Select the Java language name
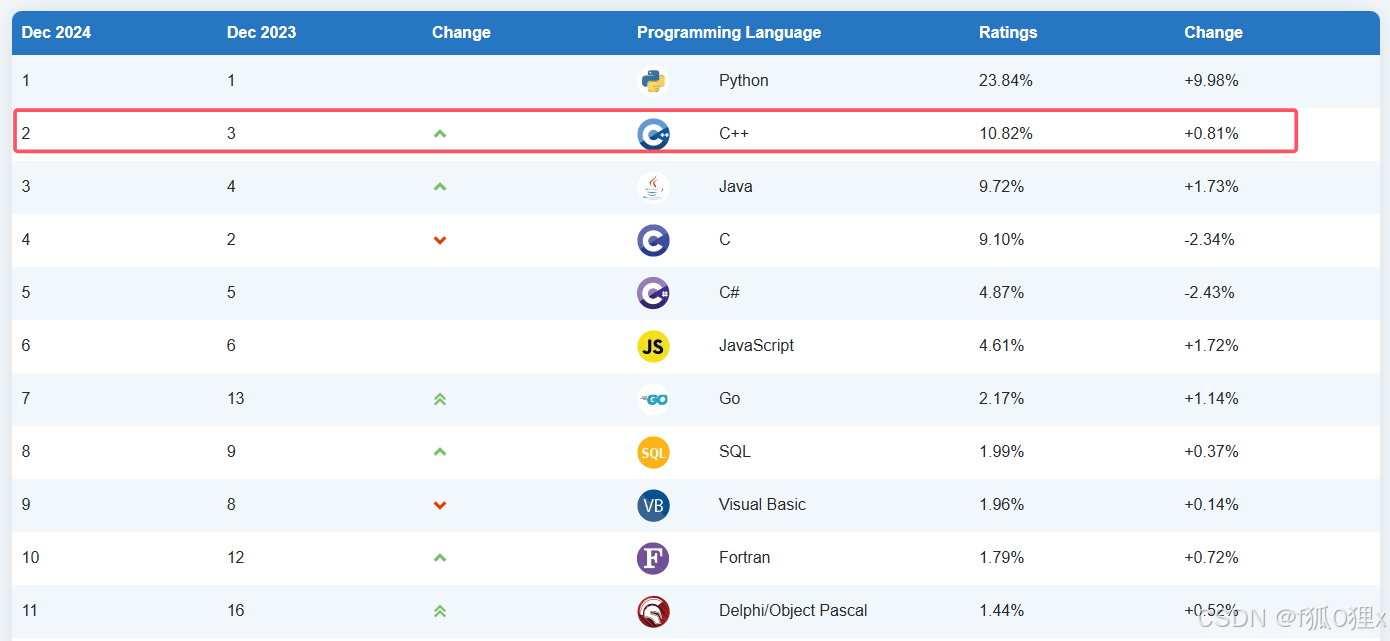The width and height of the screenshot is (1390, 641). [x=736, y=186]
